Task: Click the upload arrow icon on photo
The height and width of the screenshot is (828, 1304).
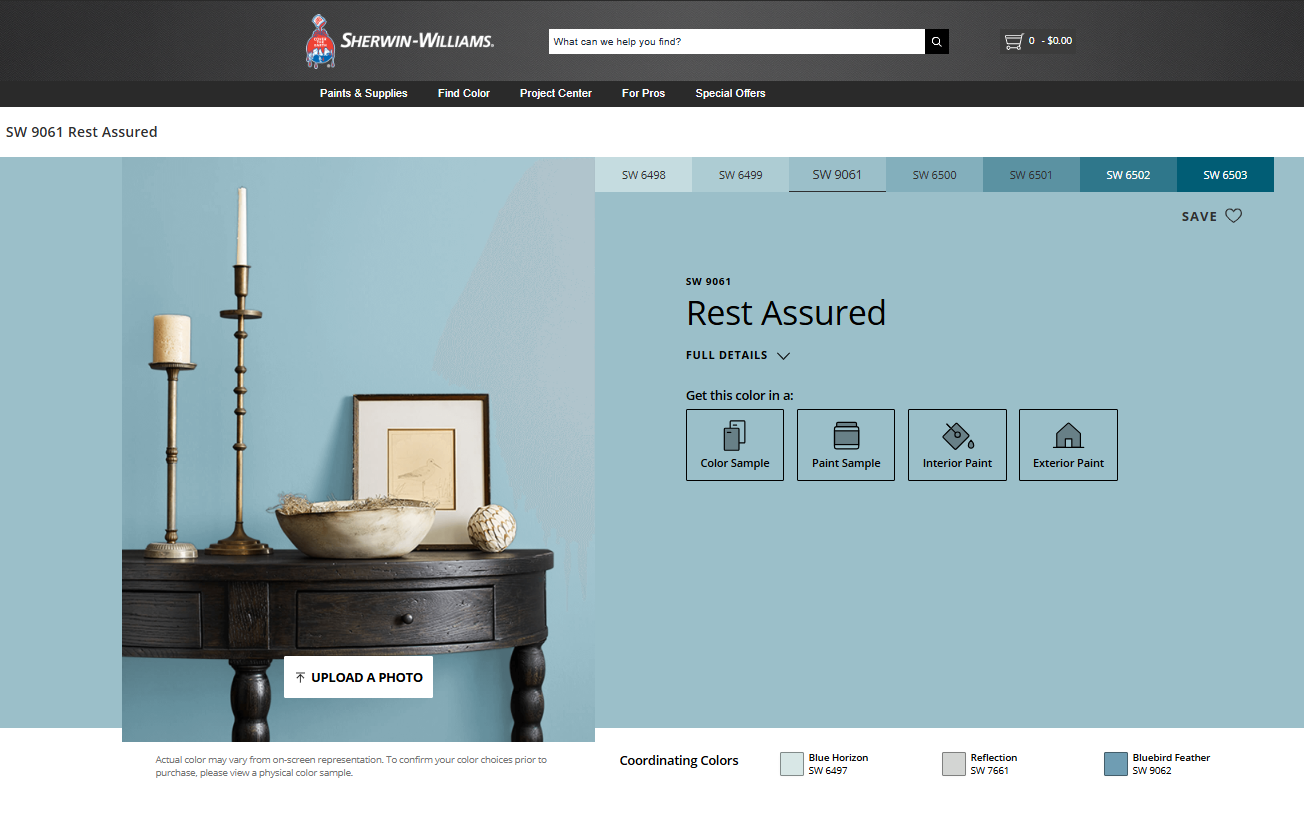Action: click(x=300, y=678)
